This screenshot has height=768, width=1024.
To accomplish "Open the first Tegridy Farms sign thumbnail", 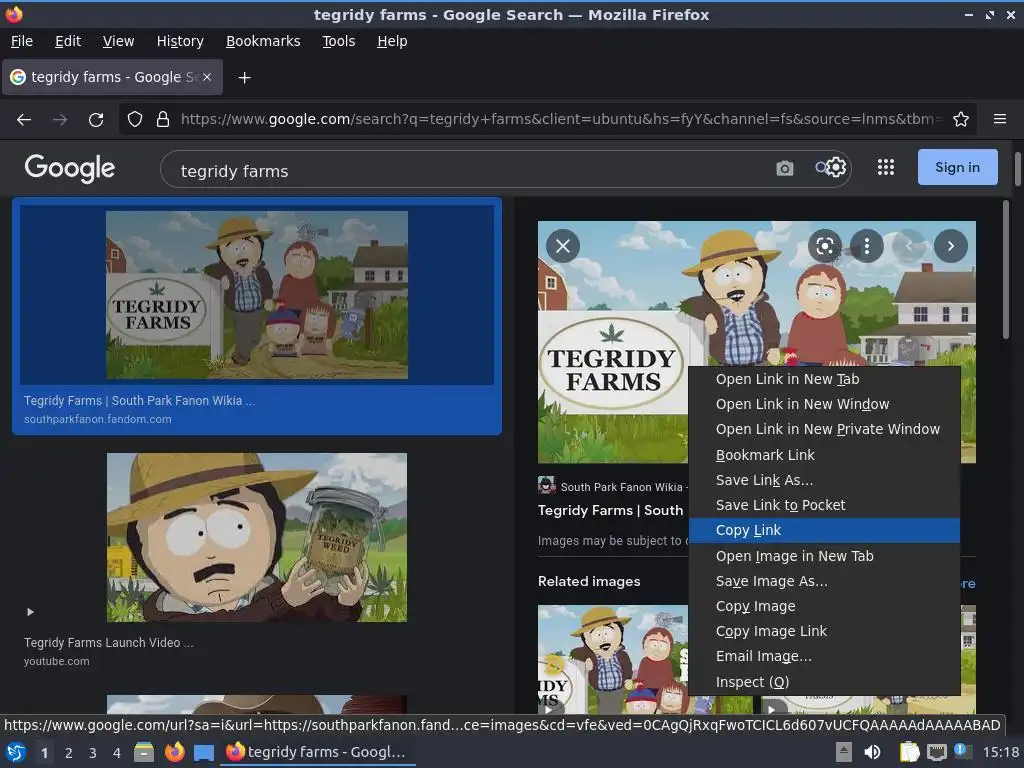I will [257, 295].
